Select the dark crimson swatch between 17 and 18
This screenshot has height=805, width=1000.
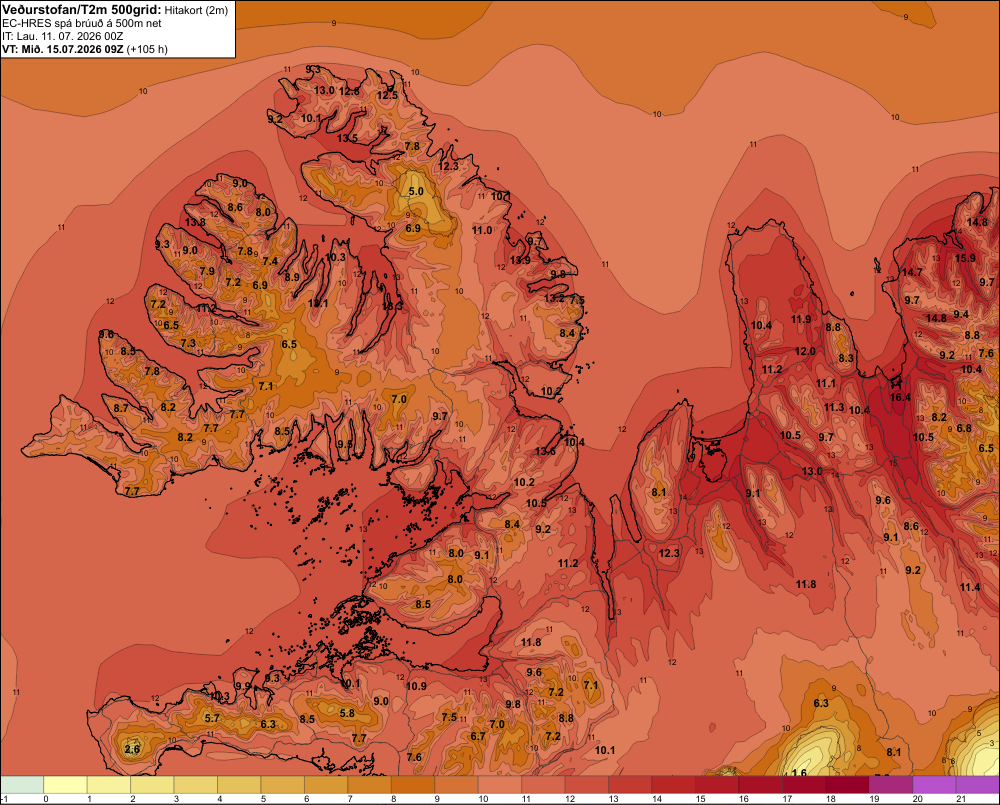pos(804,785)
